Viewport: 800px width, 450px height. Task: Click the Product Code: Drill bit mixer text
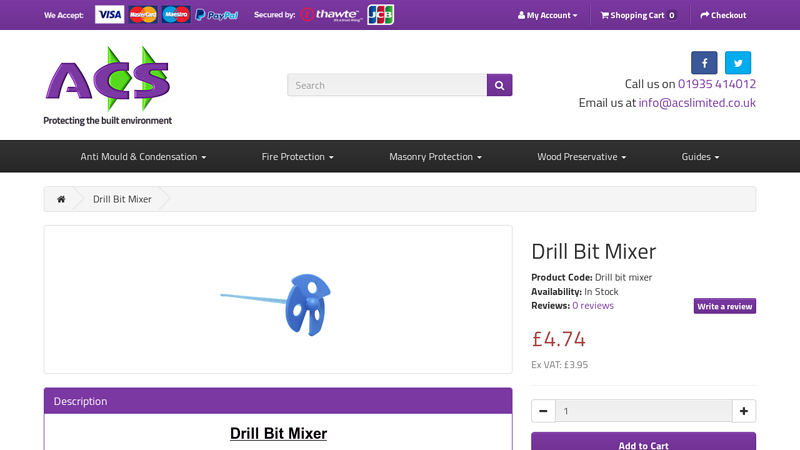(x=591, y=278)
